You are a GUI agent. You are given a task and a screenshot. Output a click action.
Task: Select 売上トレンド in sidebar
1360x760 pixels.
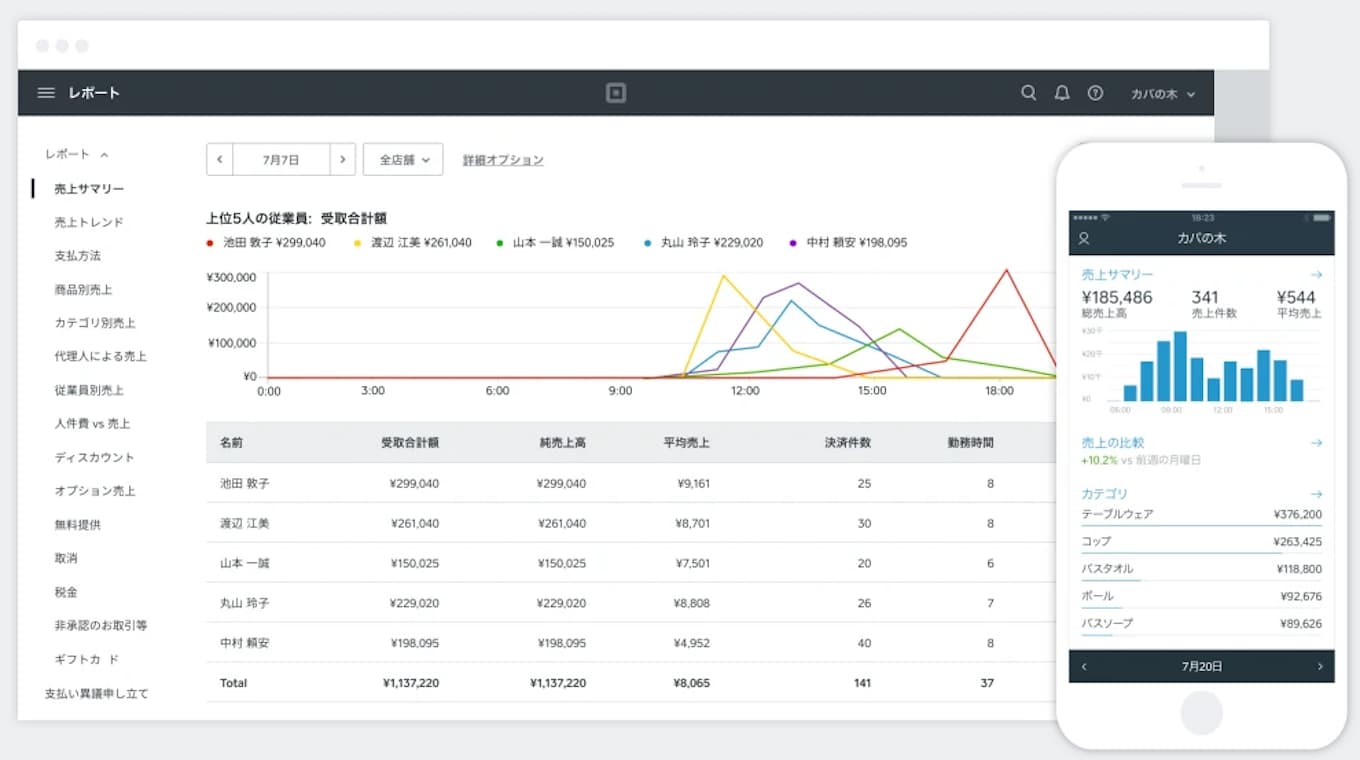(89, 222)
